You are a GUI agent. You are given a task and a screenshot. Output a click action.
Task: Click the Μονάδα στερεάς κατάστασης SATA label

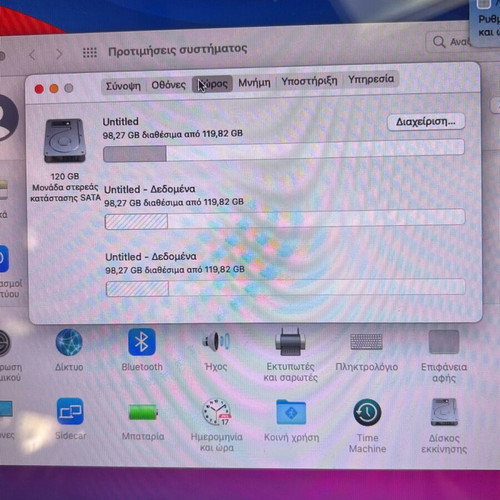[x=65, y=193]
